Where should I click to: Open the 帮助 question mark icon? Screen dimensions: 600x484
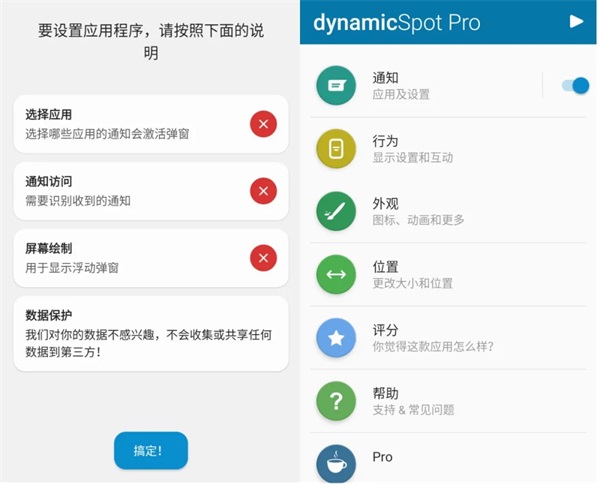pyautogui.click(x=336, y=401)
